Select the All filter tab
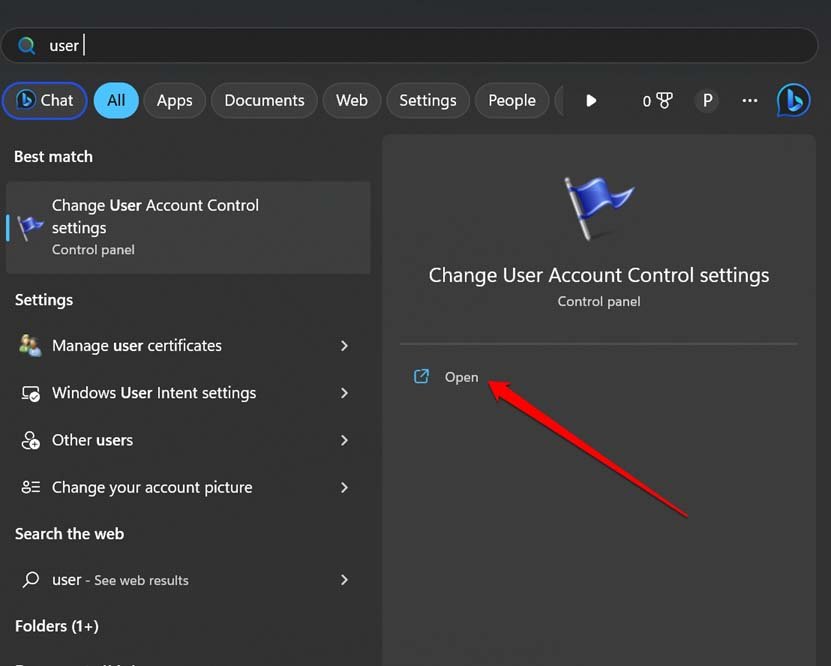This screenshot has width=831, height=666. (x=116, y=100)
